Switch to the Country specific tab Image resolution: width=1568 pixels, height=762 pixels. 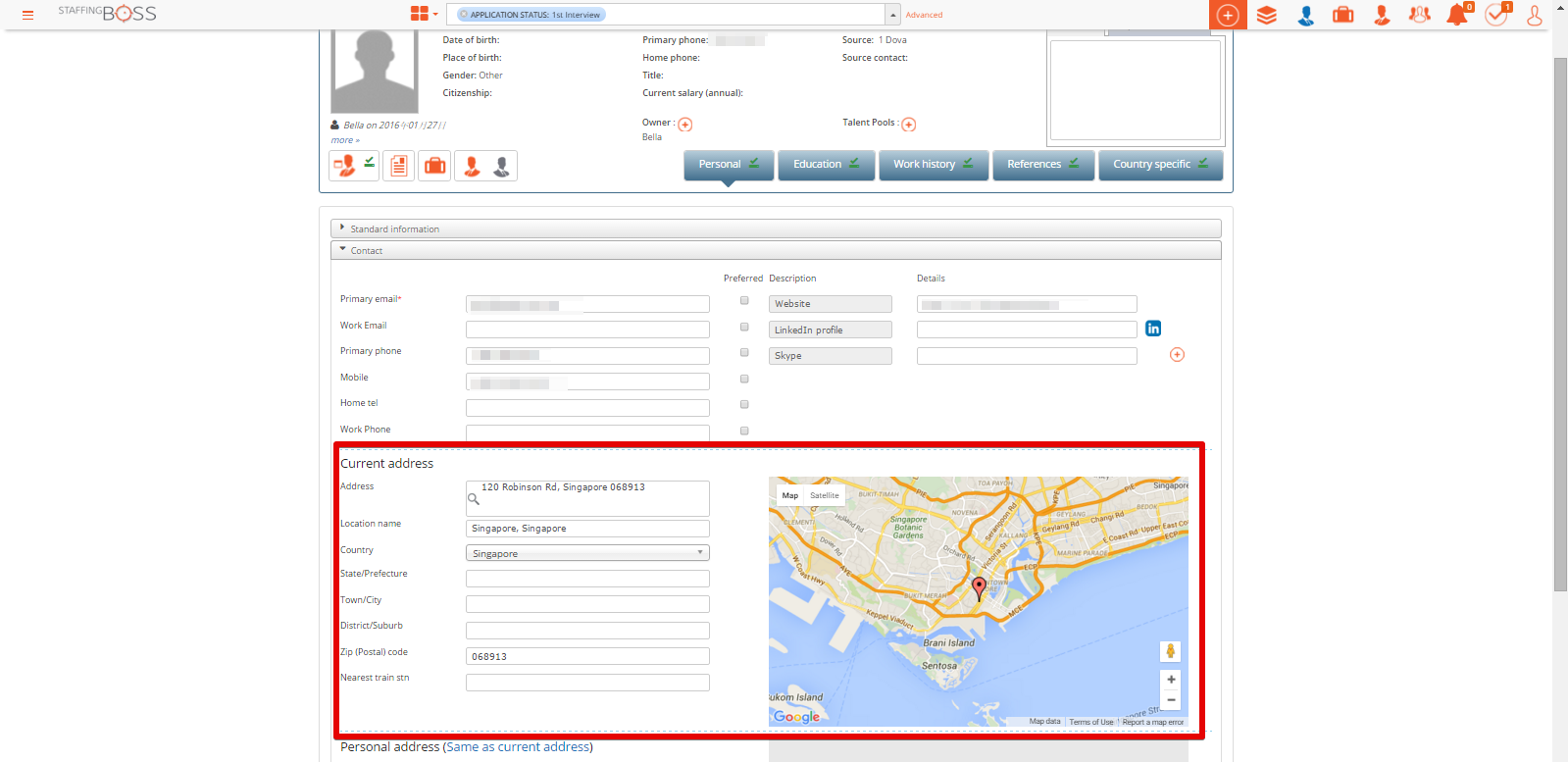(x=1161, y=165)
